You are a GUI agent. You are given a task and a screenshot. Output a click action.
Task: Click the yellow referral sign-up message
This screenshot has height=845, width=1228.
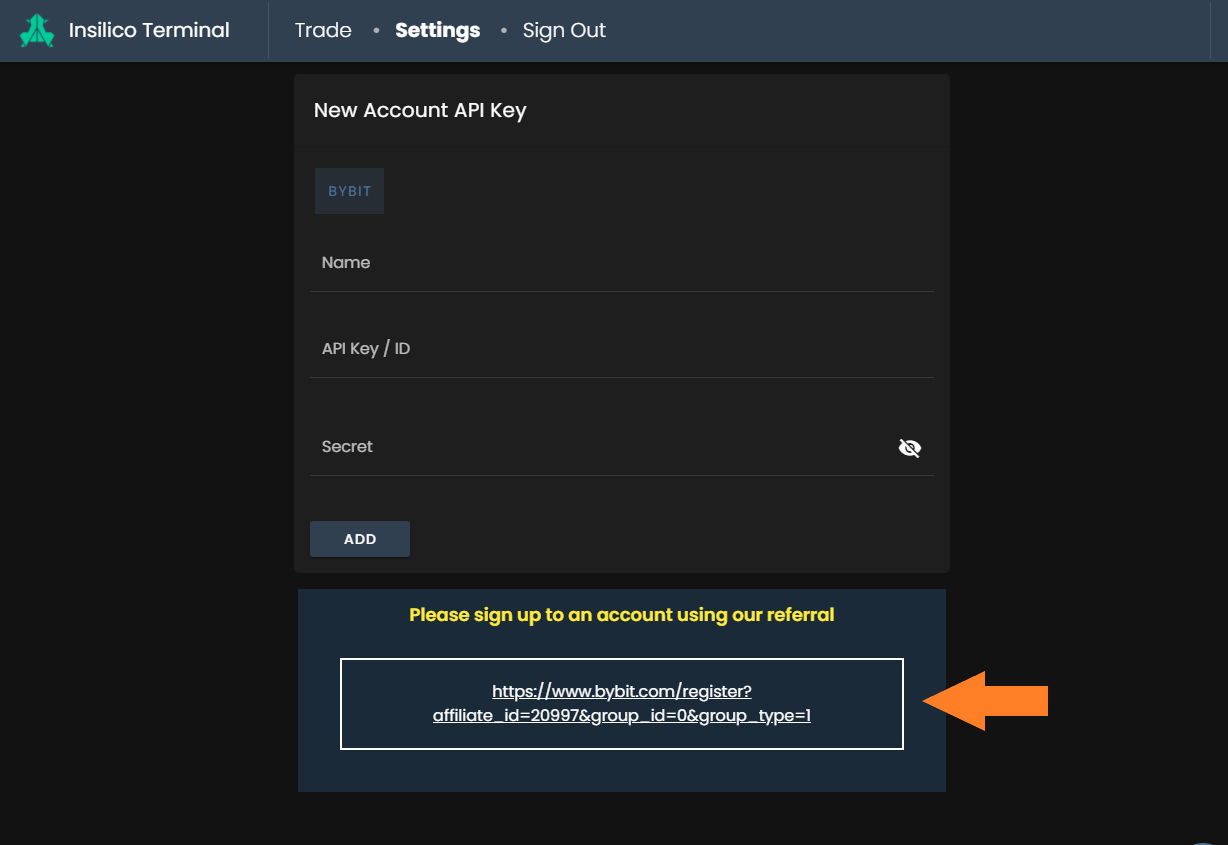coord(621,615)
